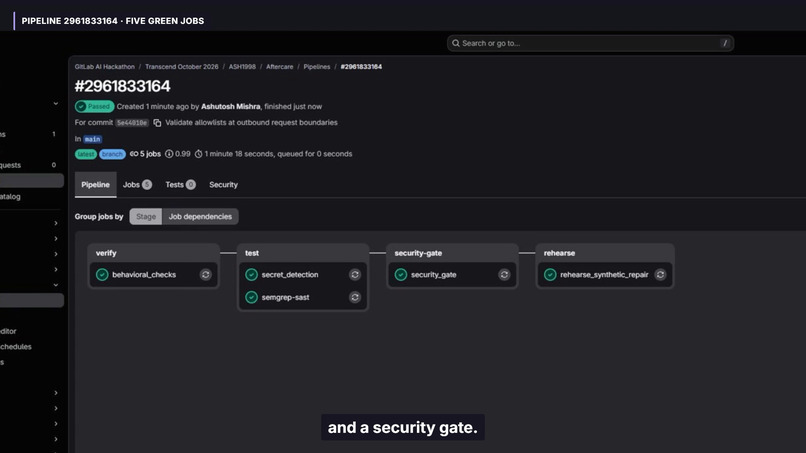
Task: Open the behavioral_checks job
Action: point(144,275)
